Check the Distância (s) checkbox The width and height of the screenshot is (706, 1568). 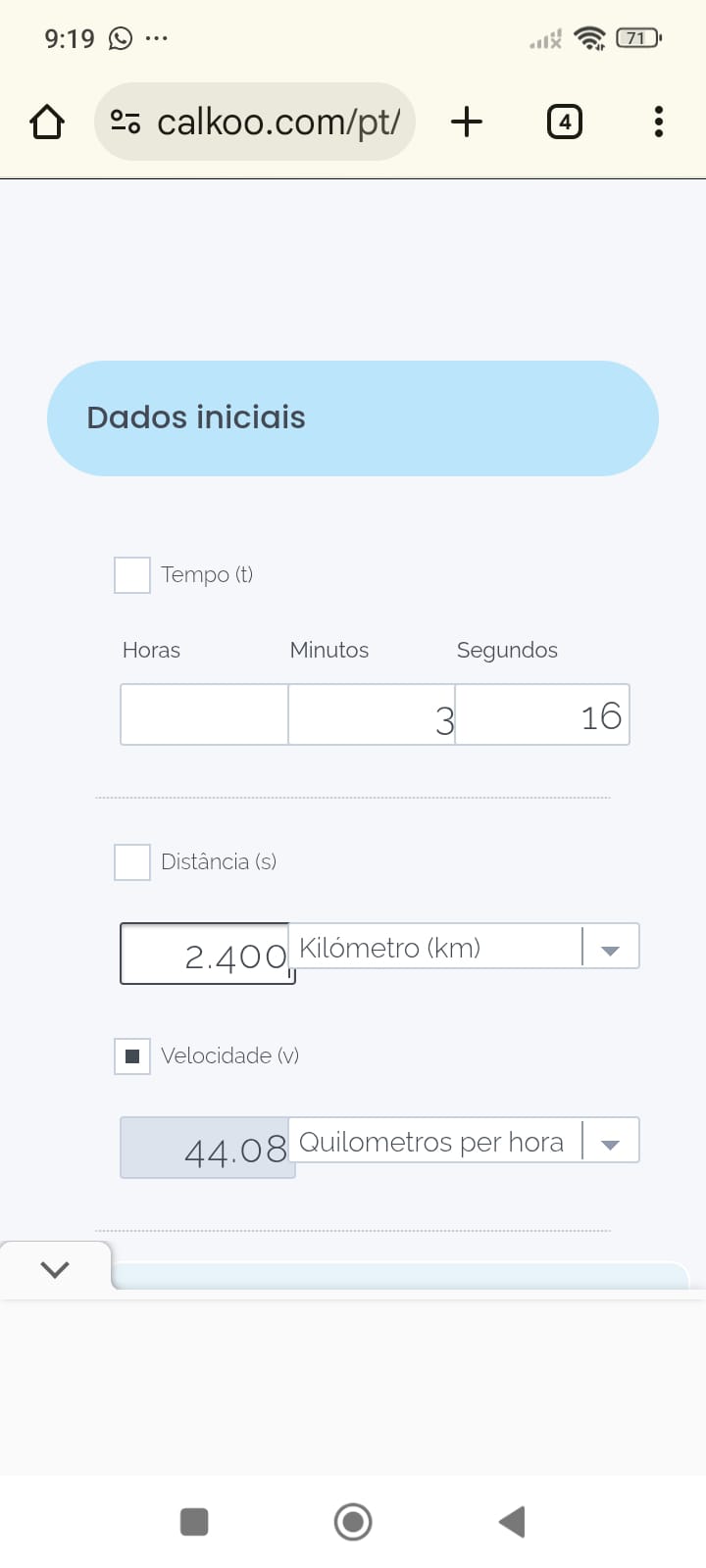[132, 862]
